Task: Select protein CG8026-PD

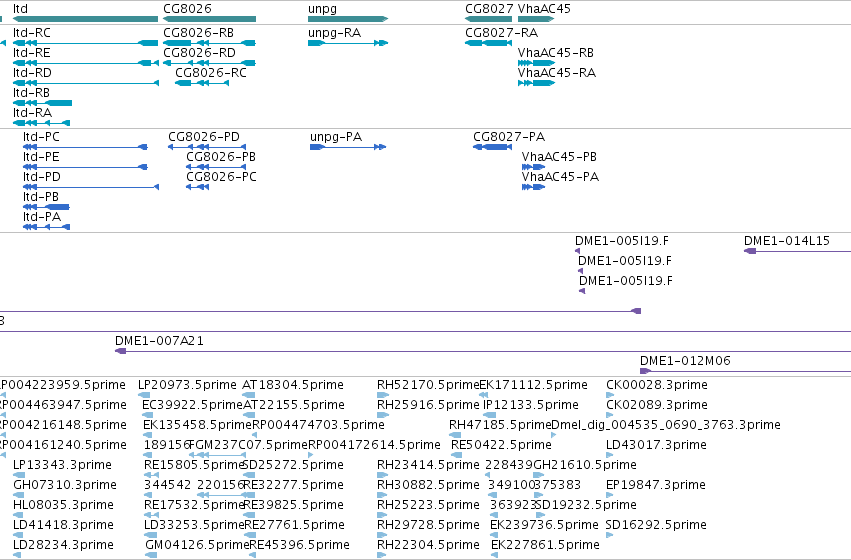Action: tap(204, 137)
